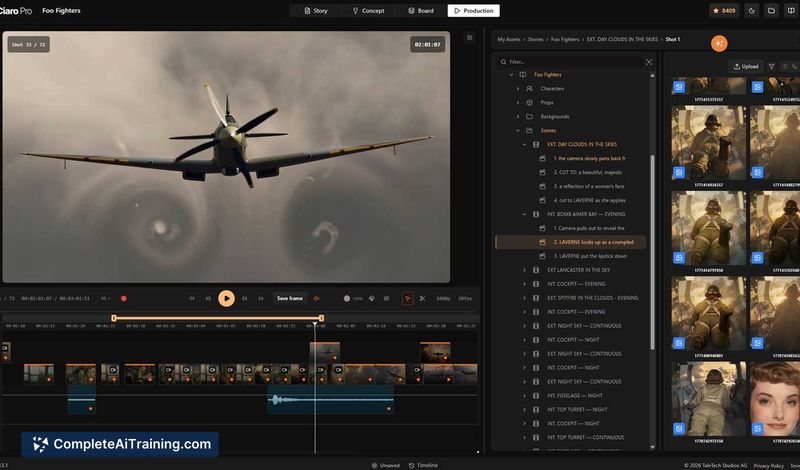Click 'Foo Fighters' in the breadcrumb
Screen dimensions: 800x470
coord(565,39)
